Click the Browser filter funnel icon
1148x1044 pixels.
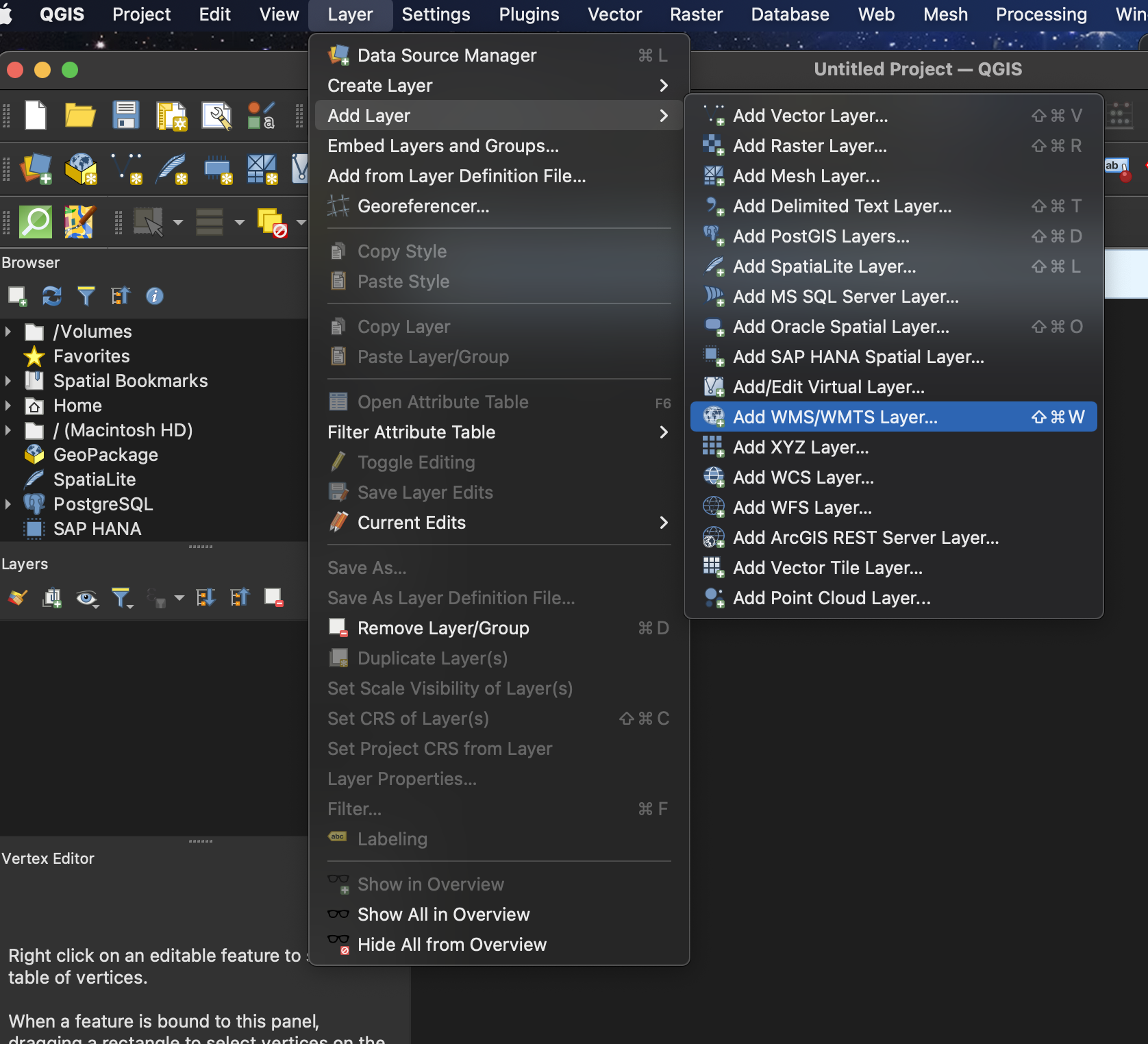(x=86, y=296)
